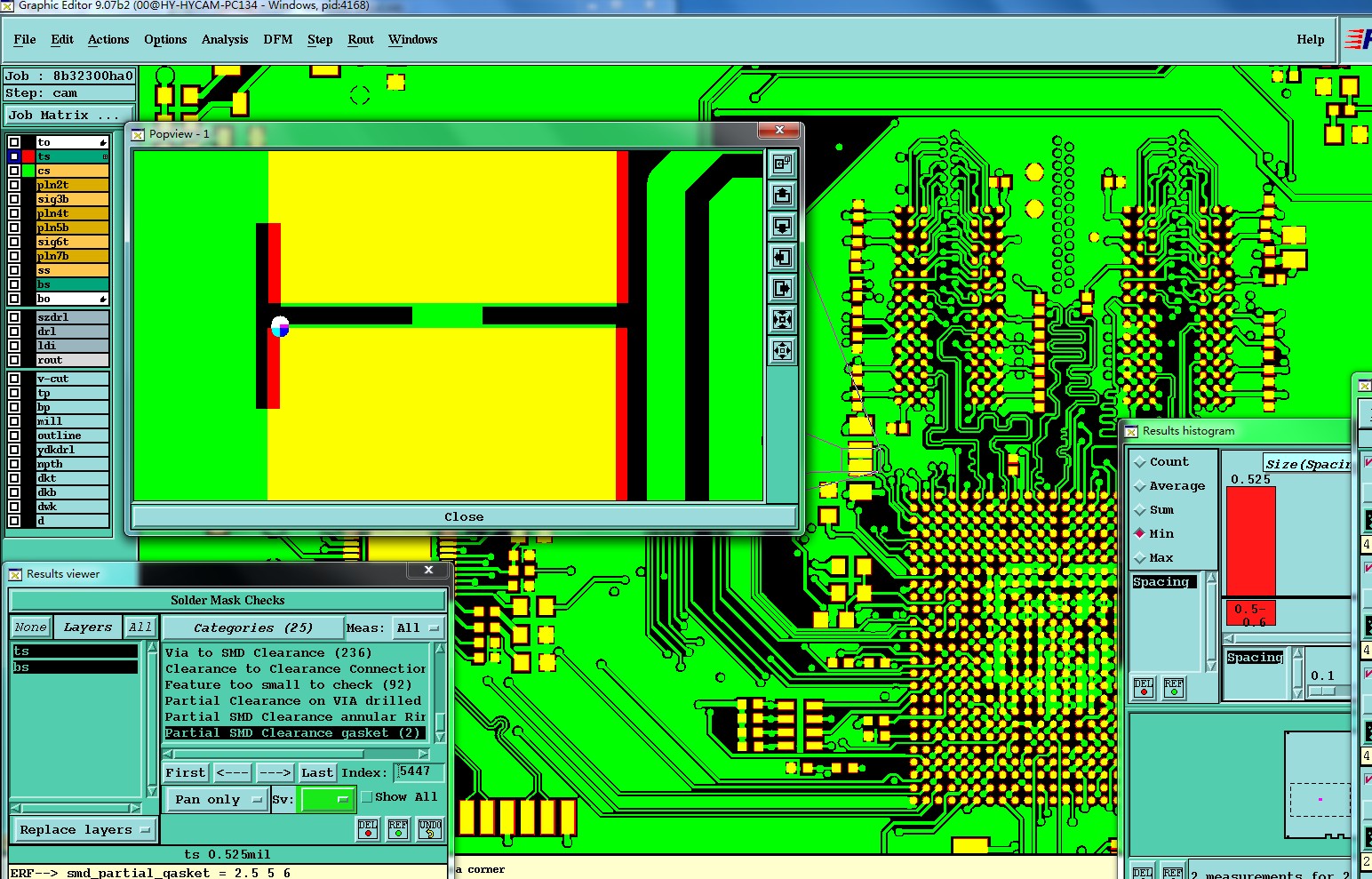1372x879 pixels.
Task: Click the First result button
Action: 186,772
